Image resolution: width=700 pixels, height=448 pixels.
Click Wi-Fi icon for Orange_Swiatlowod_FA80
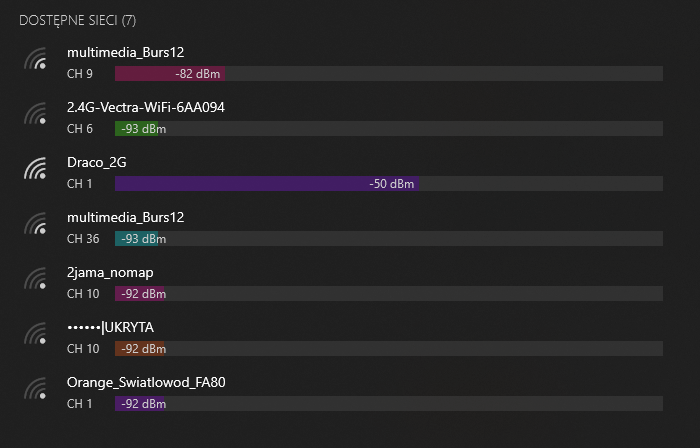[x=37, y=392]
